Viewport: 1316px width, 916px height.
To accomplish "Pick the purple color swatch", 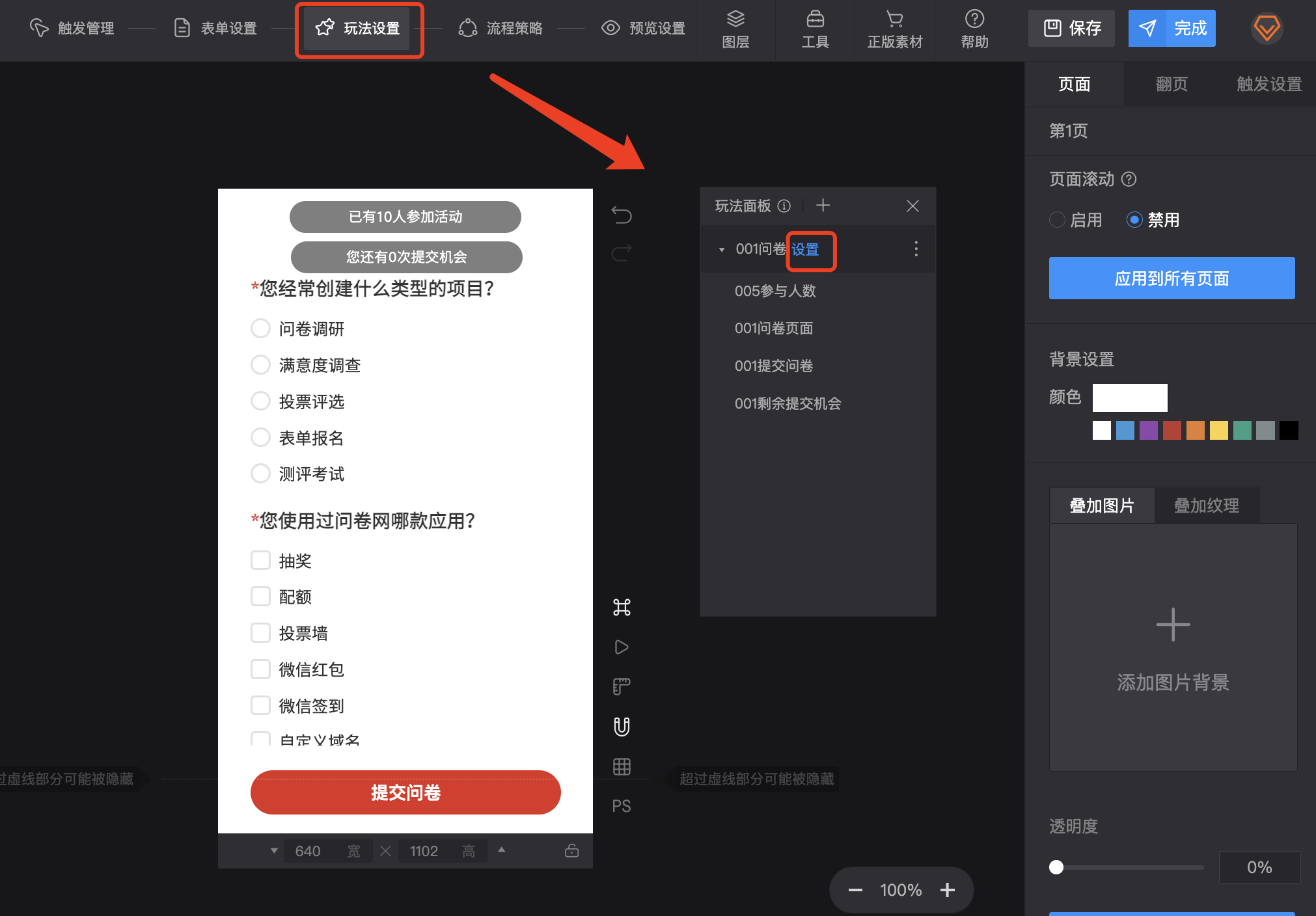I will (1149, 431).
